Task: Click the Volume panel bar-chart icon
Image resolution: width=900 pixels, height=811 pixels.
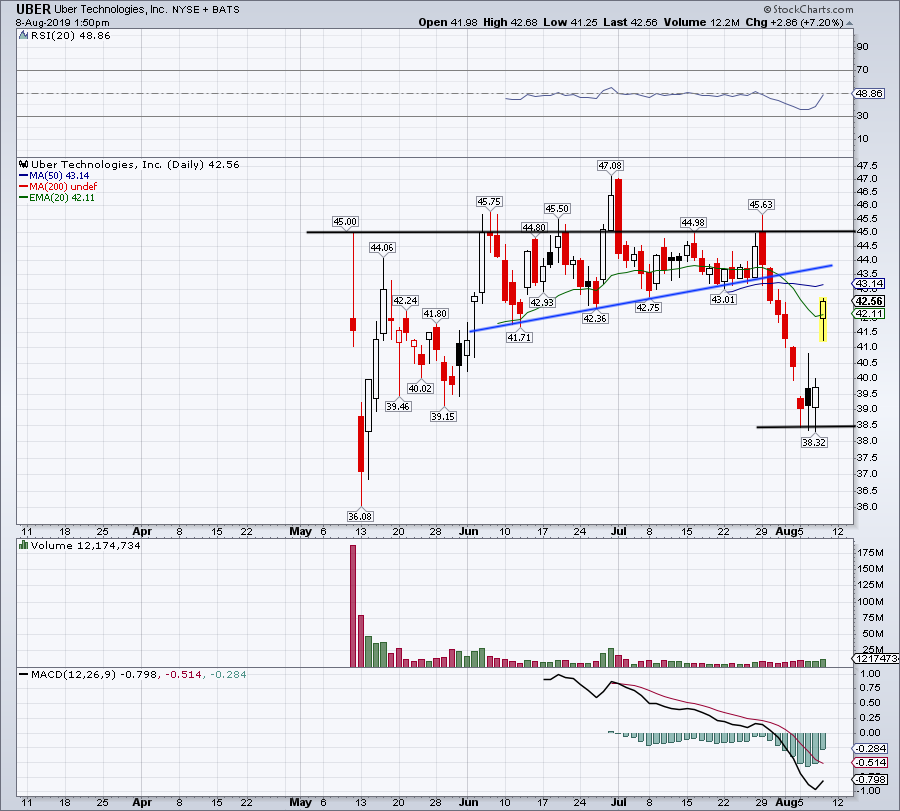Action: pyautogui.click(x=24, y=545)
